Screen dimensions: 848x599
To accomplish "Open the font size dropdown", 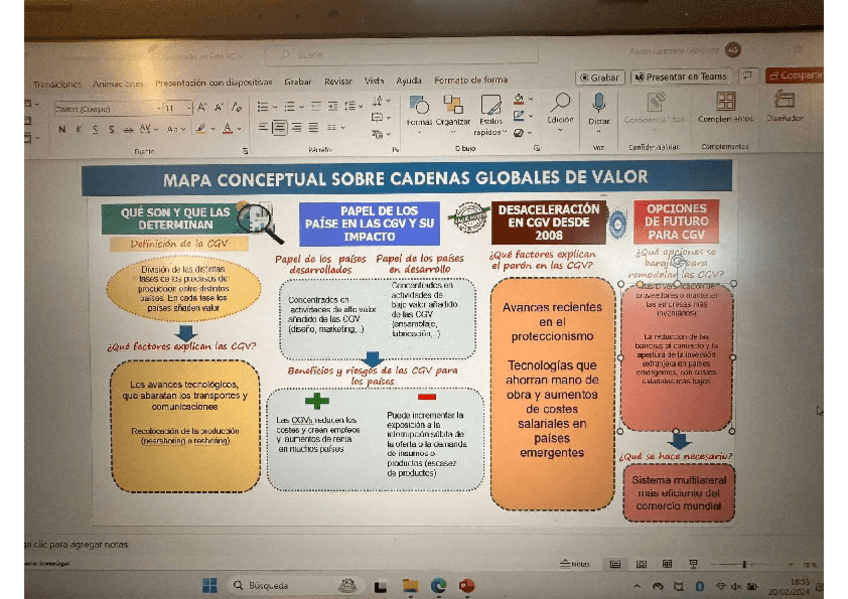I will [x=188, y=108].
